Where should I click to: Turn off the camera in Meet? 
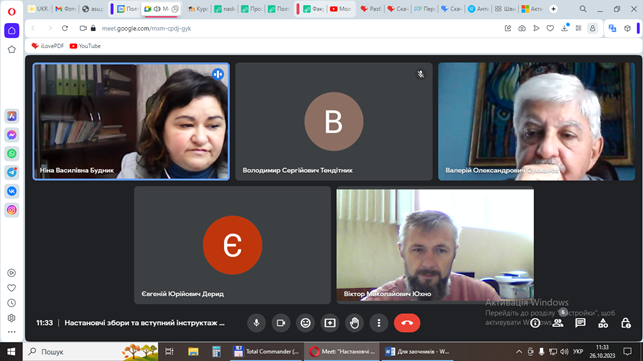(x=281, y=323)
